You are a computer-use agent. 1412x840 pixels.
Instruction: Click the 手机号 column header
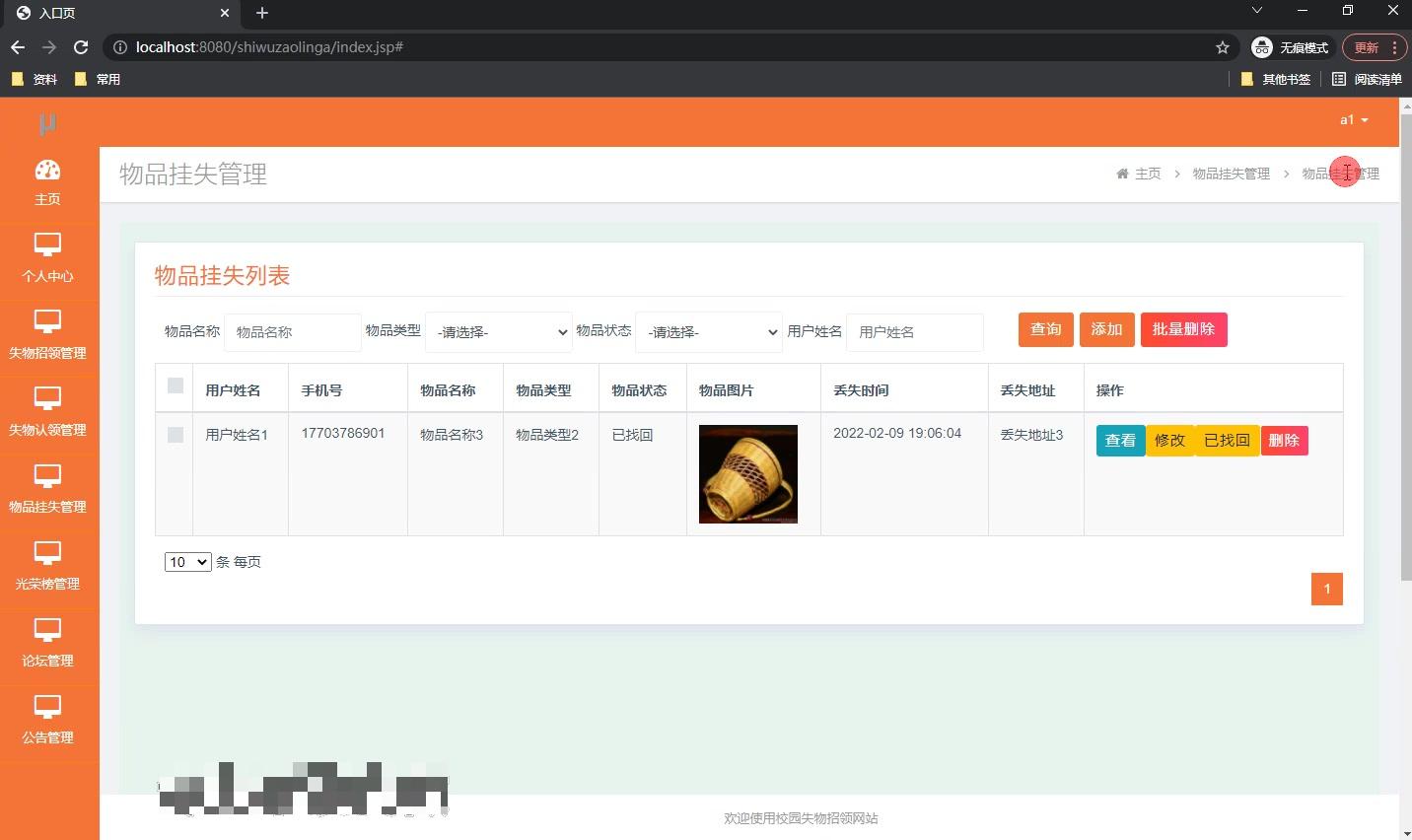tap(321, 390)
